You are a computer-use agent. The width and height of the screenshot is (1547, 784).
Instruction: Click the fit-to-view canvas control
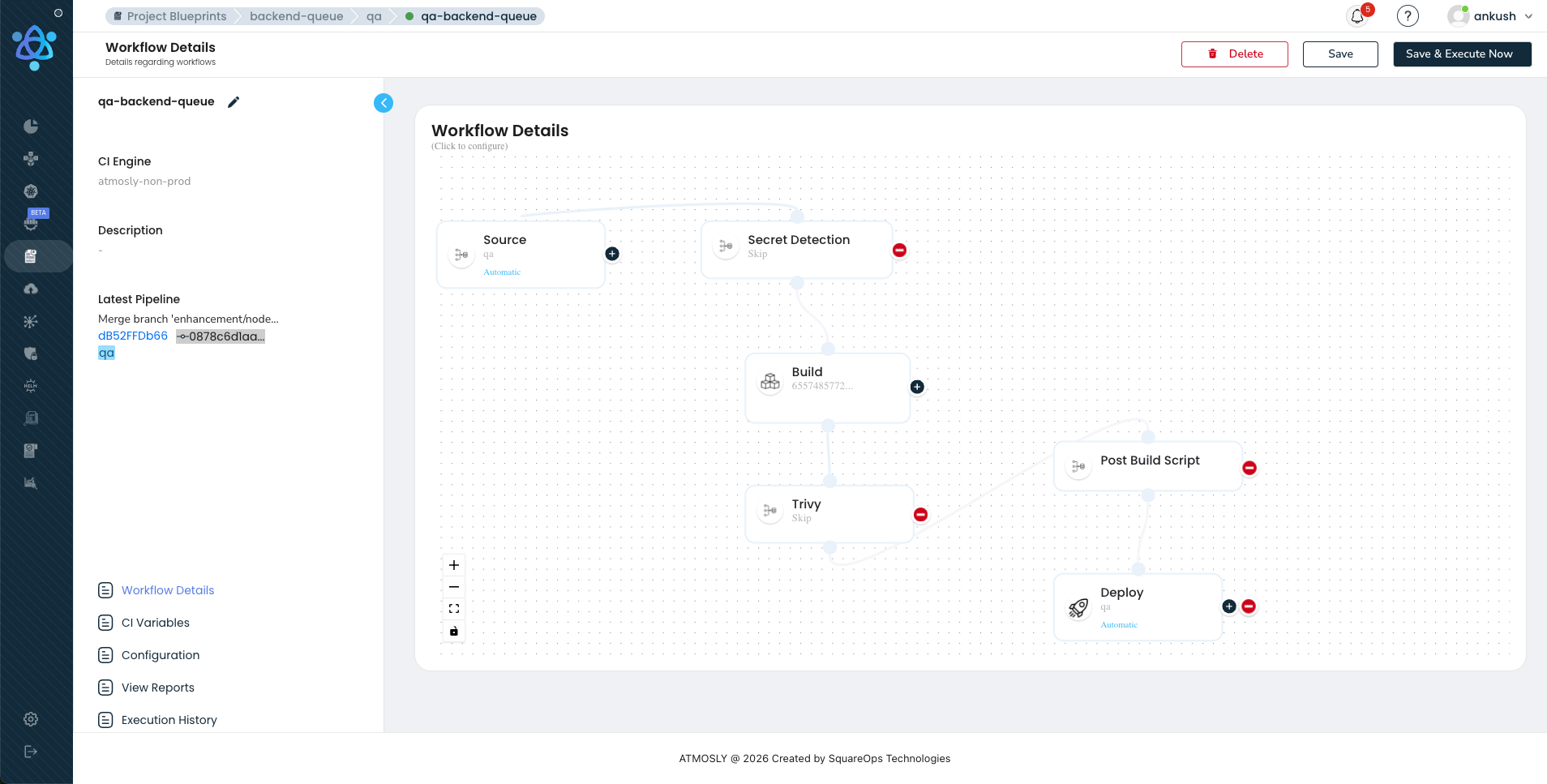click(454, 608)
